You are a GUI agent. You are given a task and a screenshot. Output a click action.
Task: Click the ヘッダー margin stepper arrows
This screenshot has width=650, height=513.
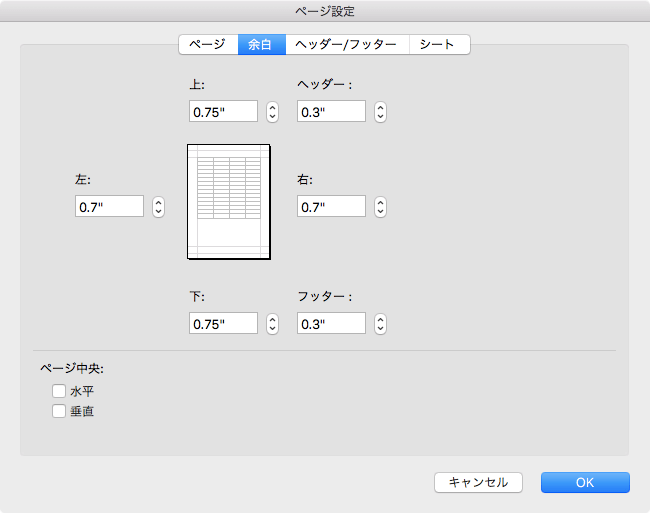coord(380,112)
